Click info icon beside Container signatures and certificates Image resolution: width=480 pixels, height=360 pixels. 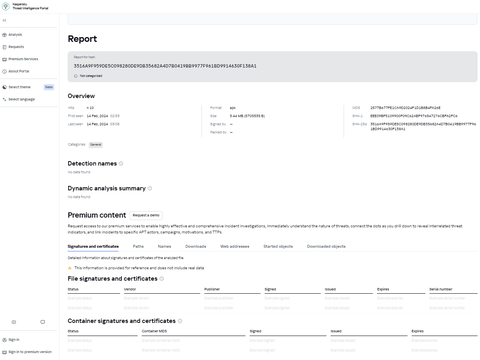click(180, 321)
